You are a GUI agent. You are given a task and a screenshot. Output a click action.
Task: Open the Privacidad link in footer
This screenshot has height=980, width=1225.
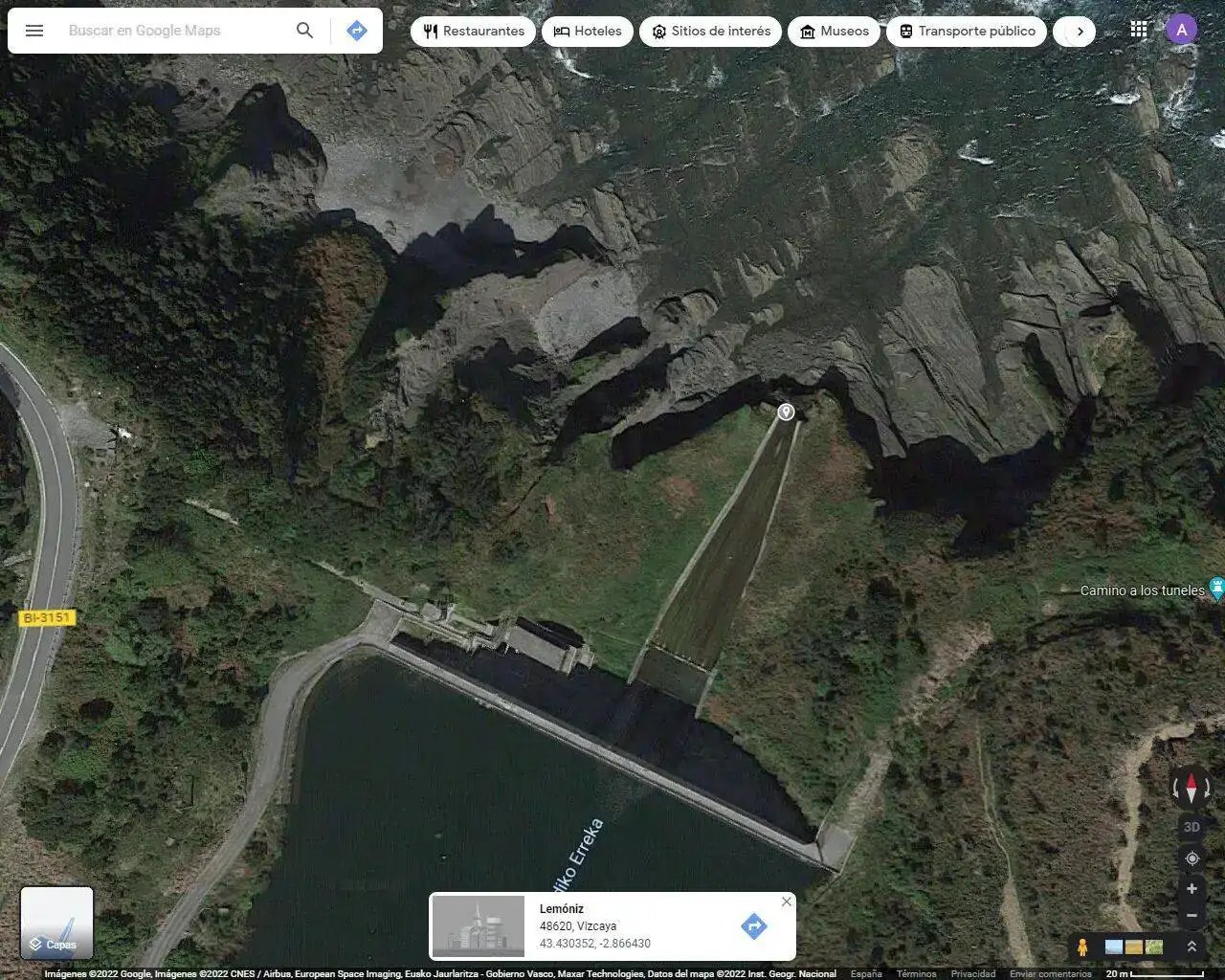click(972, 973)
